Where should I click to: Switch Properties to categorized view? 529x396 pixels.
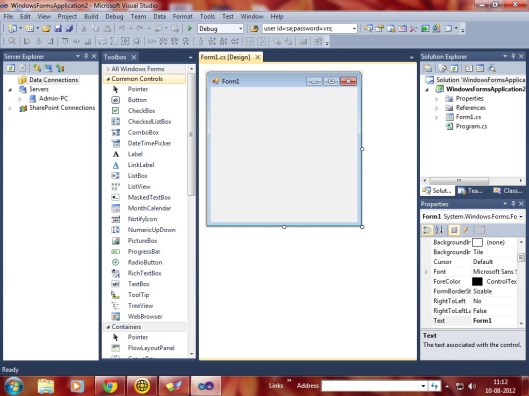click(x=427, y=230)
